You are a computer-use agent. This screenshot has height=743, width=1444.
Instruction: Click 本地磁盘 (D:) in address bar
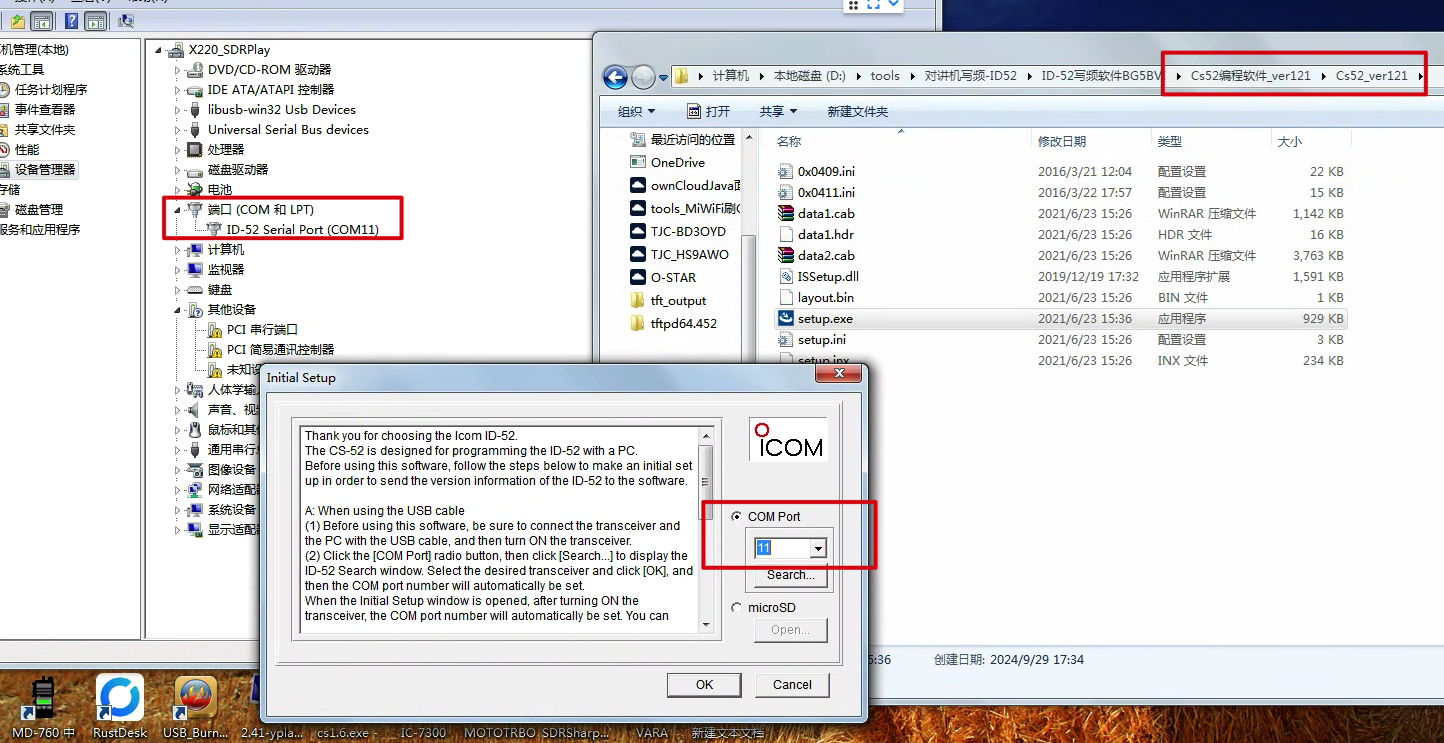pos(810,76)
